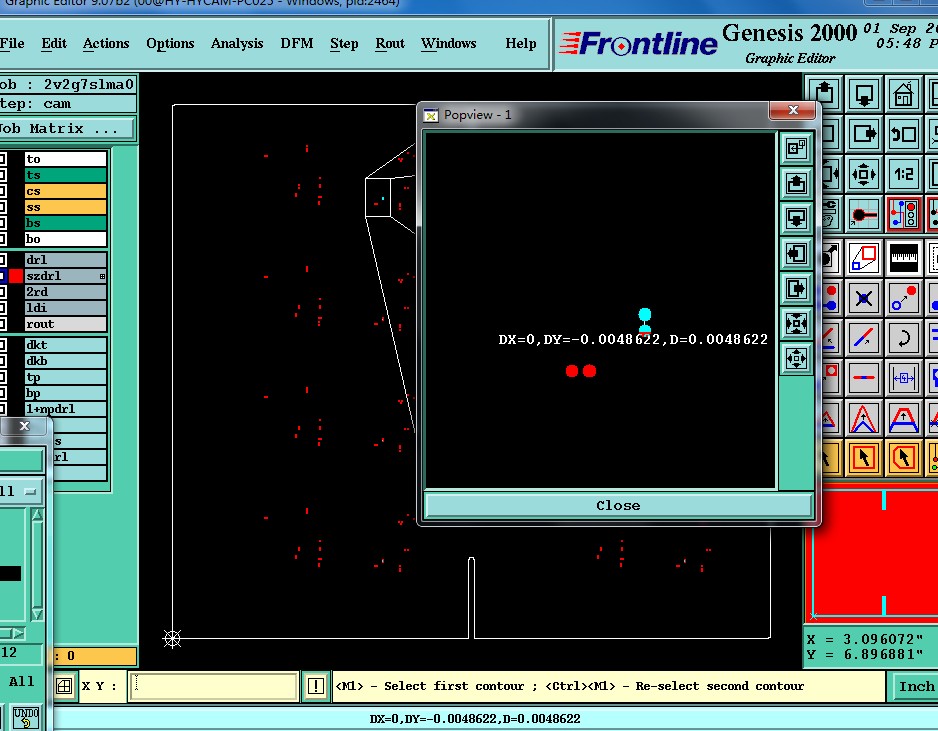938x731 pixels.
Task: Click four-arrow center icon in Popview toolbar
Action: [x=796, y=358]
